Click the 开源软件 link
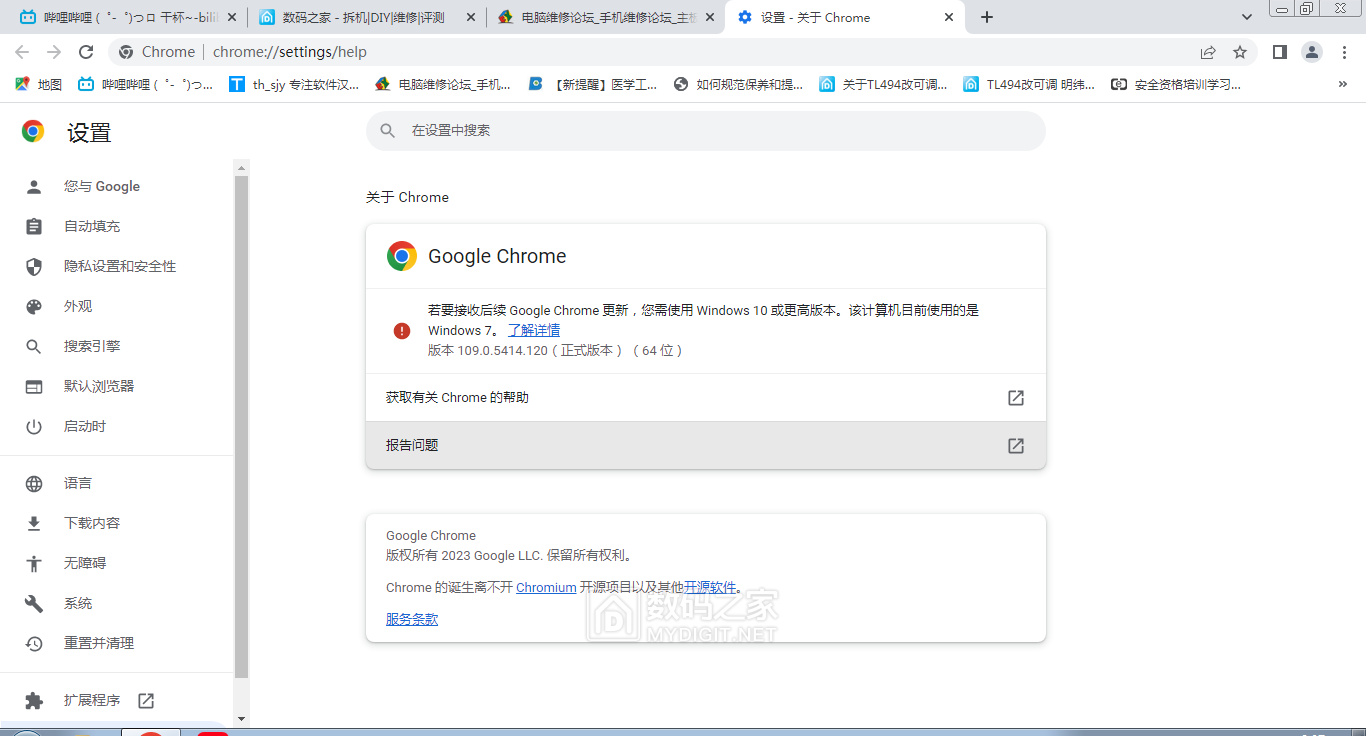Image resolution: width=1366 pixels, height=736 pixels. pyautogui.click(x=710, y=587)
